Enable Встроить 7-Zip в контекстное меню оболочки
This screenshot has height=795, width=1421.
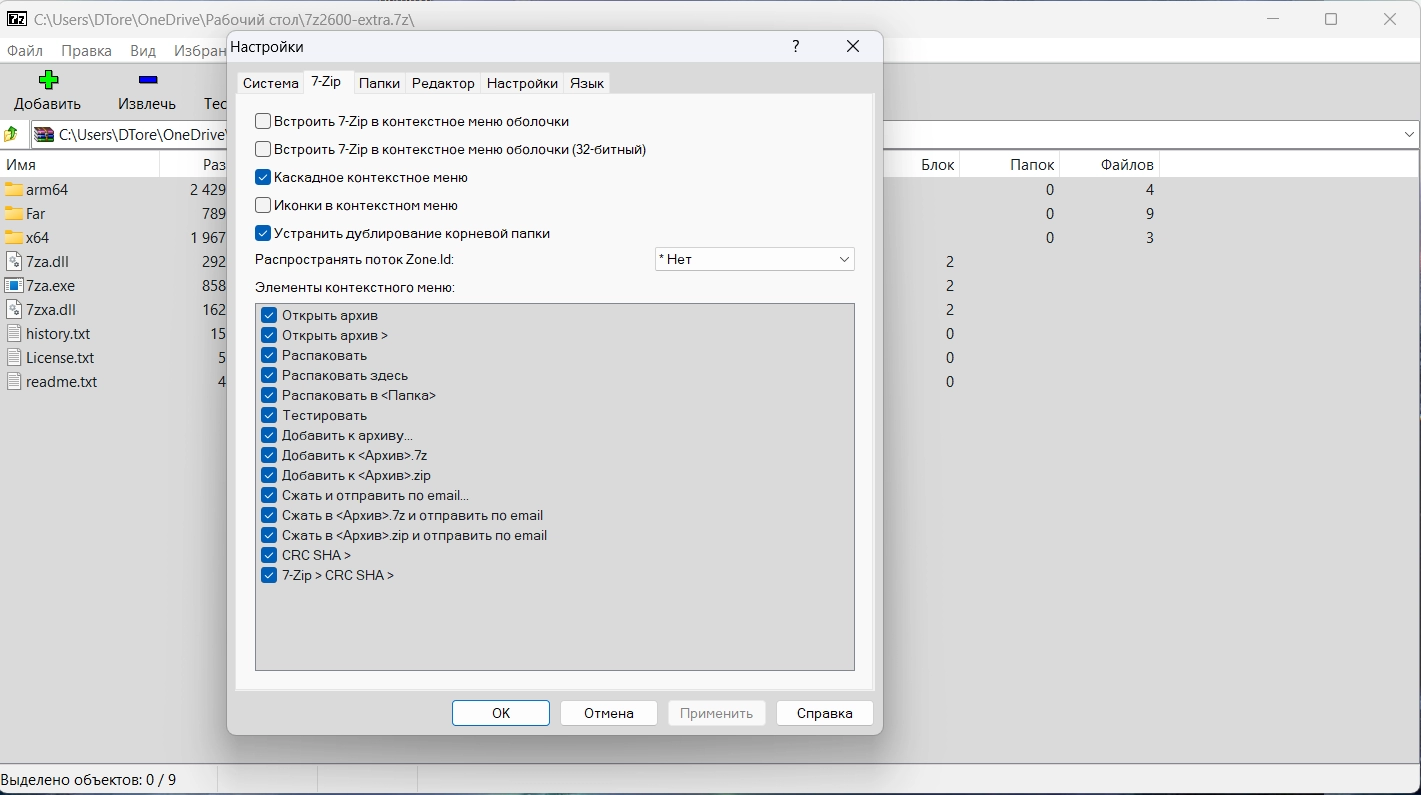coord(263,121)
